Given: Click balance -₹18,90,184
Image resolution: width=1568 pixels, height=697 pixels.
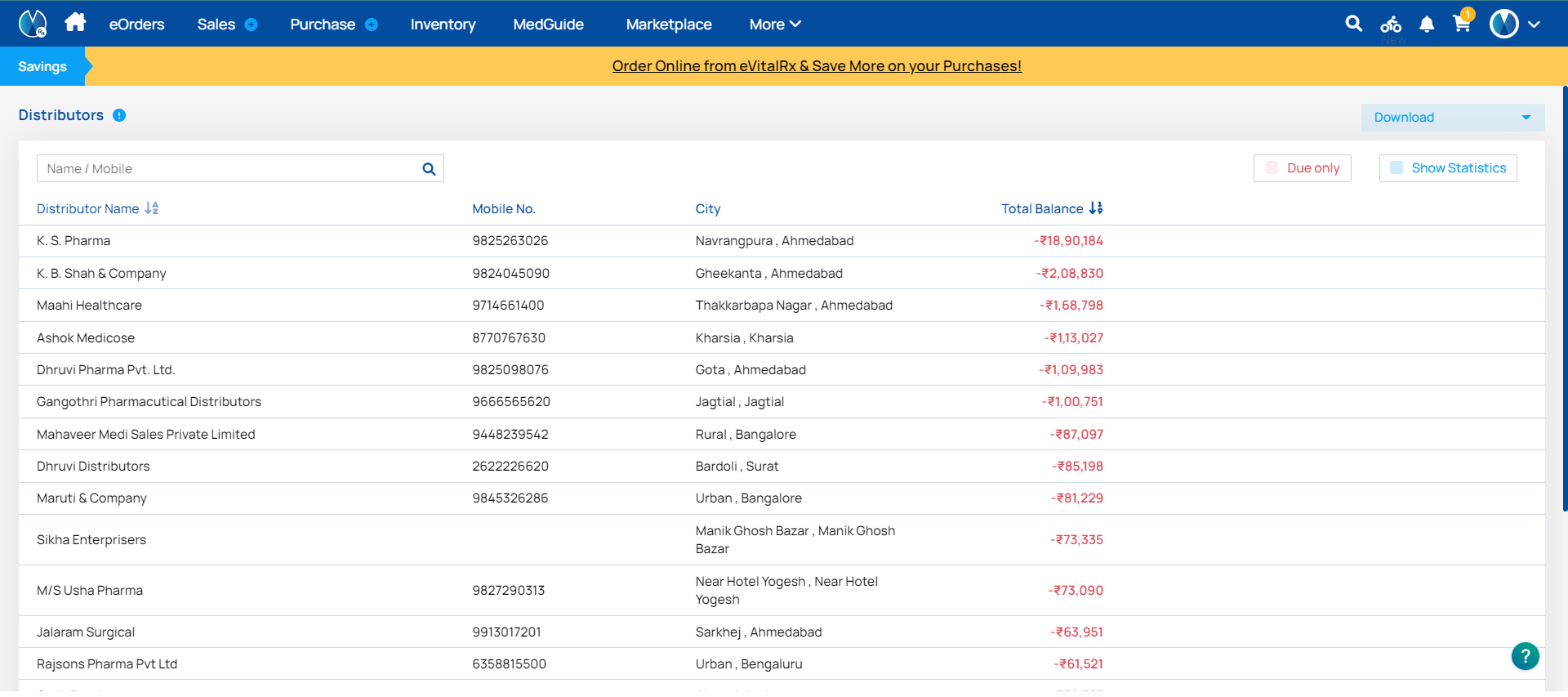Looking at the screenshot, I should point(1068,241).
